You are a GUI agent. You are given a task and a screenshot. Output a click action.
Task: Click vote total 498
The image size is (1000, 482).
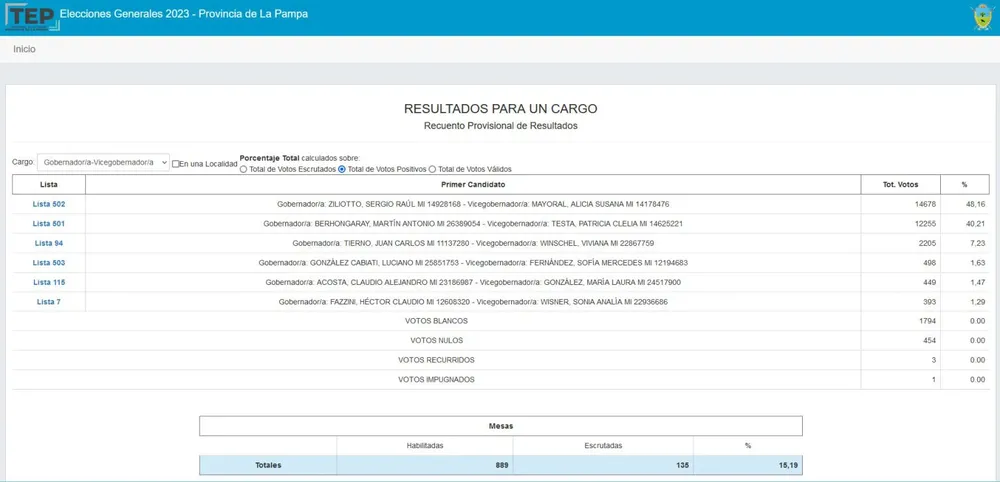tap(929, 263)
